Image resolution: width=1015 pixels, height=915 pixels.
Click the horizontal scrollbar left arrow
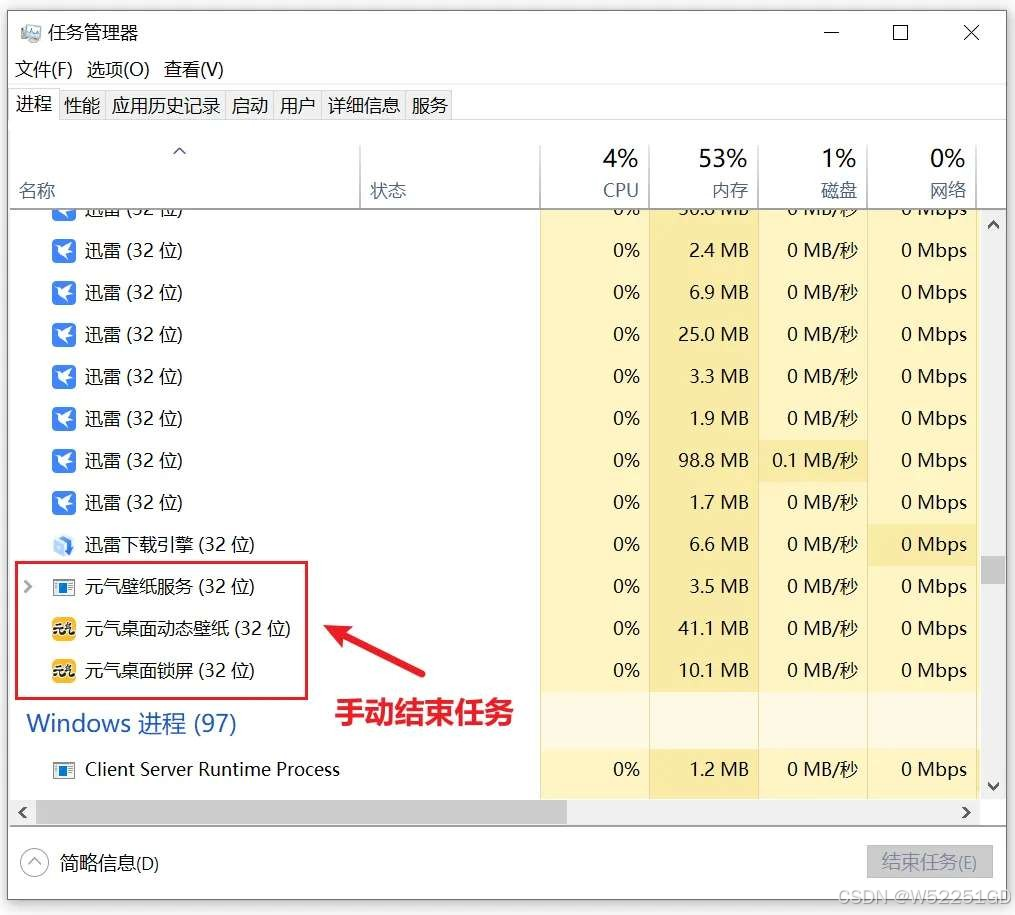pos(23,812)
